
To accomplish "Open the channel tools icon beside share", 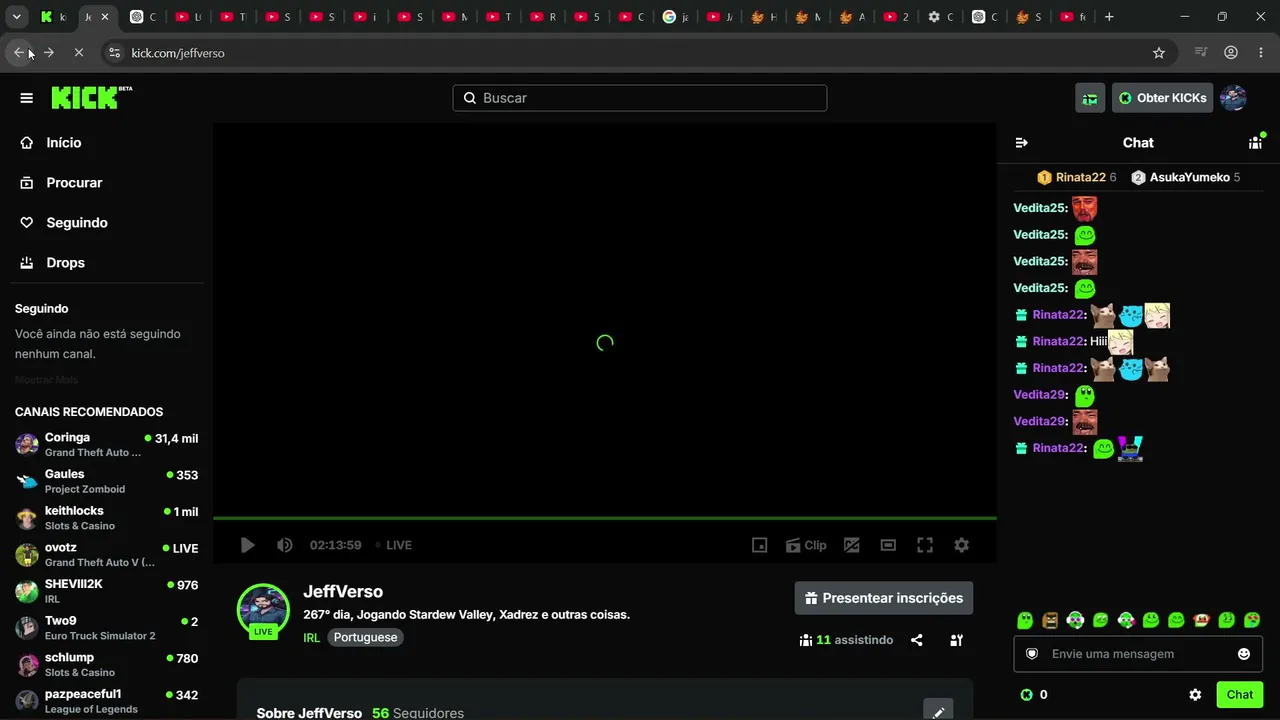I will pyautogui.click(x=956, y=640).
